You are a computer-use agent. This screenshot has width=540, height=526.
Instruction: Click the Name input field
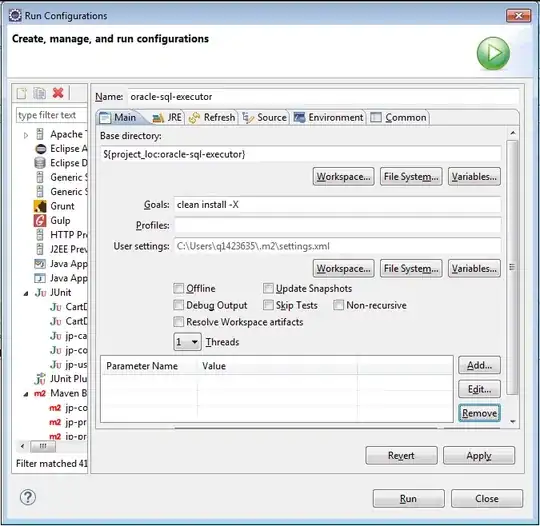[x=323, y=97]
